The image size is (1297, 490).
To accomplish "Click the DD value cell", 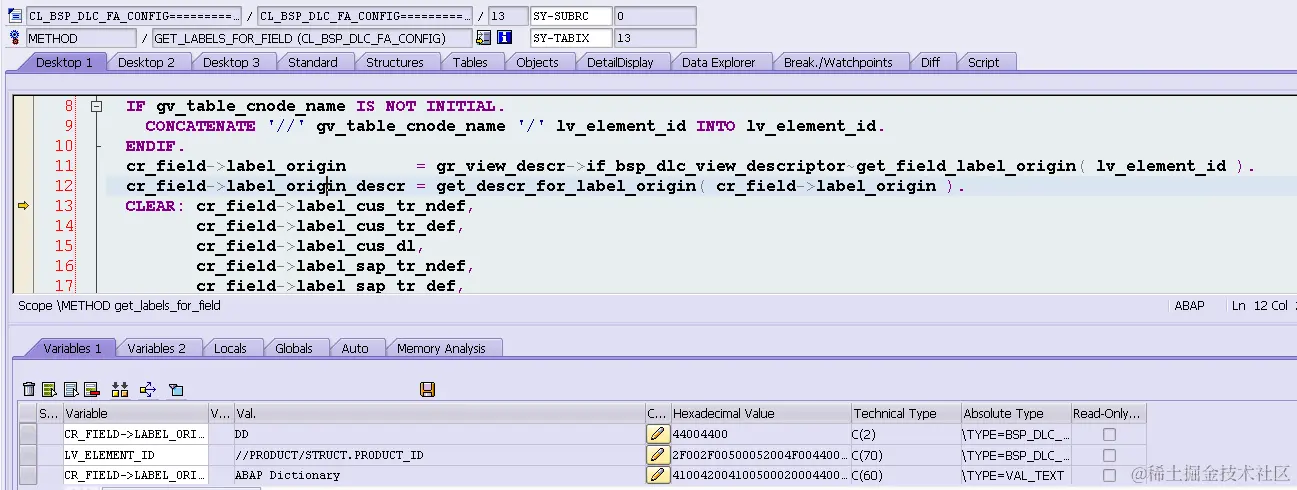I will (439, 434).
